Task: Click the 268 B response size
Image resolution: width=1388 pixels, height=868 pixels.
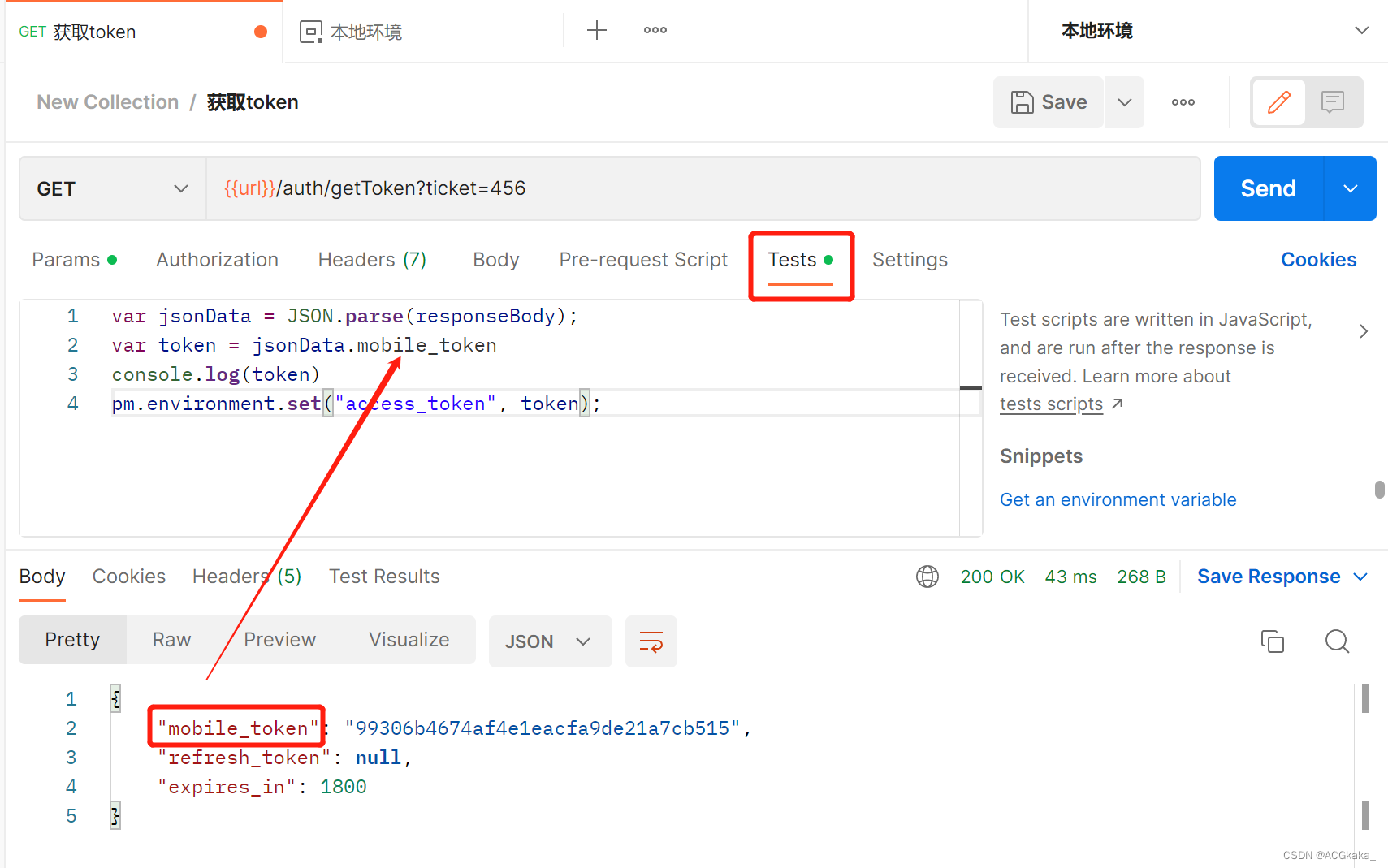Action: click(x=1141, y=577)
